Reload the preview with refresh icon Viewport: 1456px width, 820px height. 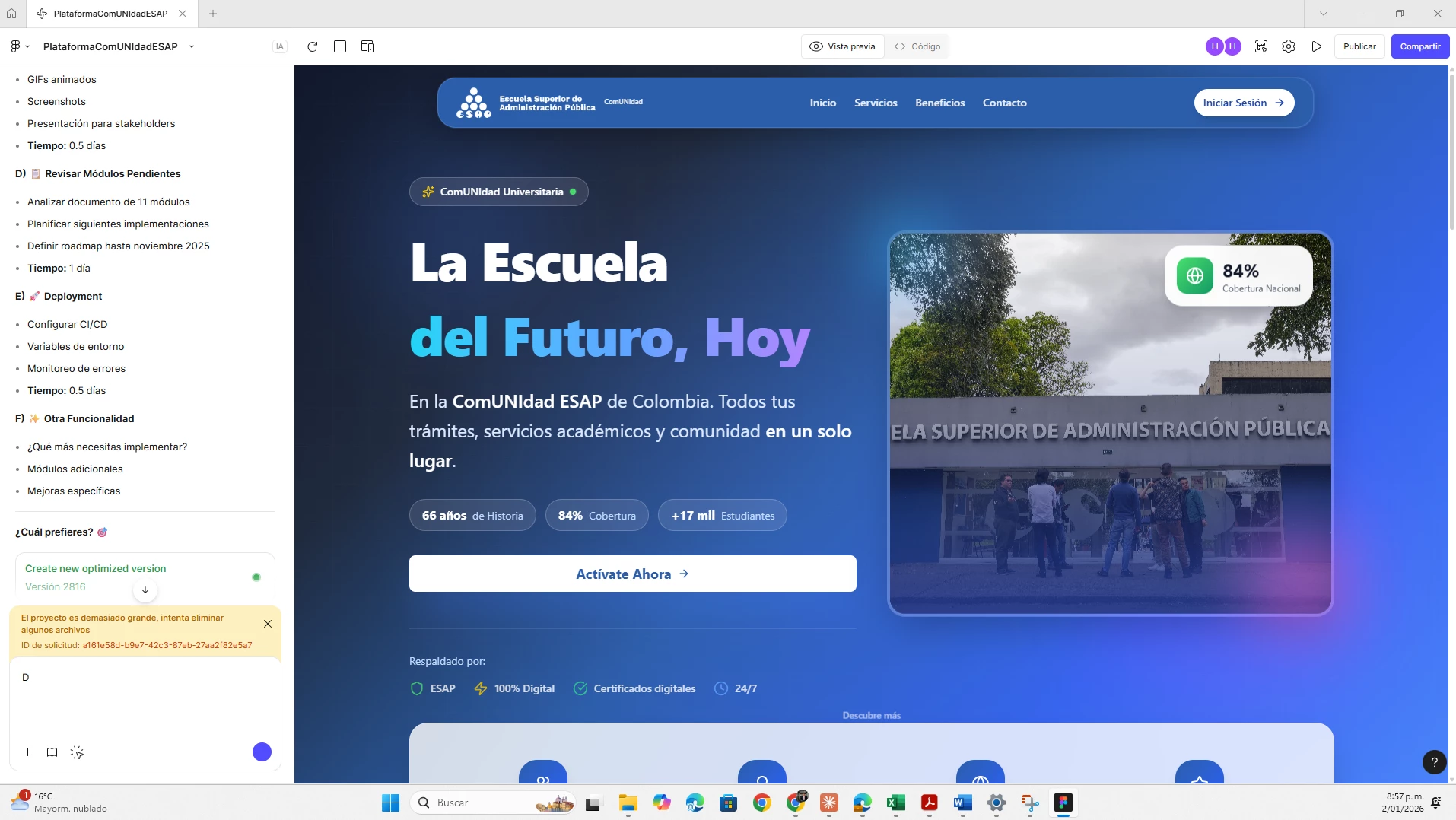[312, 46]
